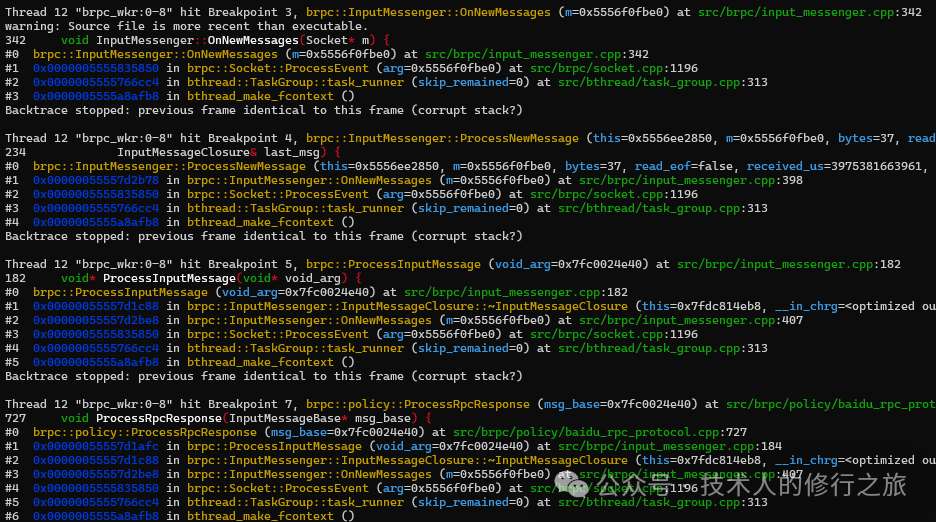This screenshot has width=936, height=522.
Task: Click "brpc::ProcessInputMessage" in the Breakpoint 5 thread line
Action: pos(393,264)
